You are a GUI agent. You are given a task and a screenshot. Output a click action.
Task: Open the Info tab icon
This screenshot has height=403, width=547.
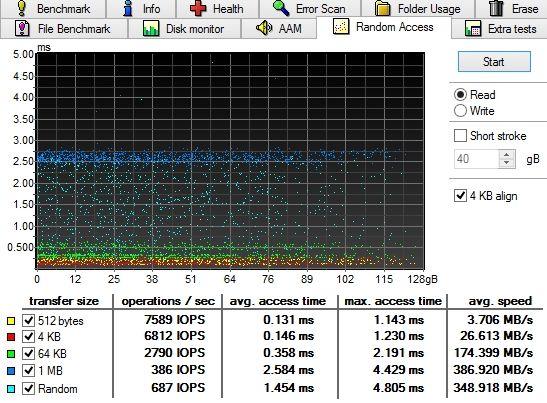pyautogui.click(x=128, y=8)
